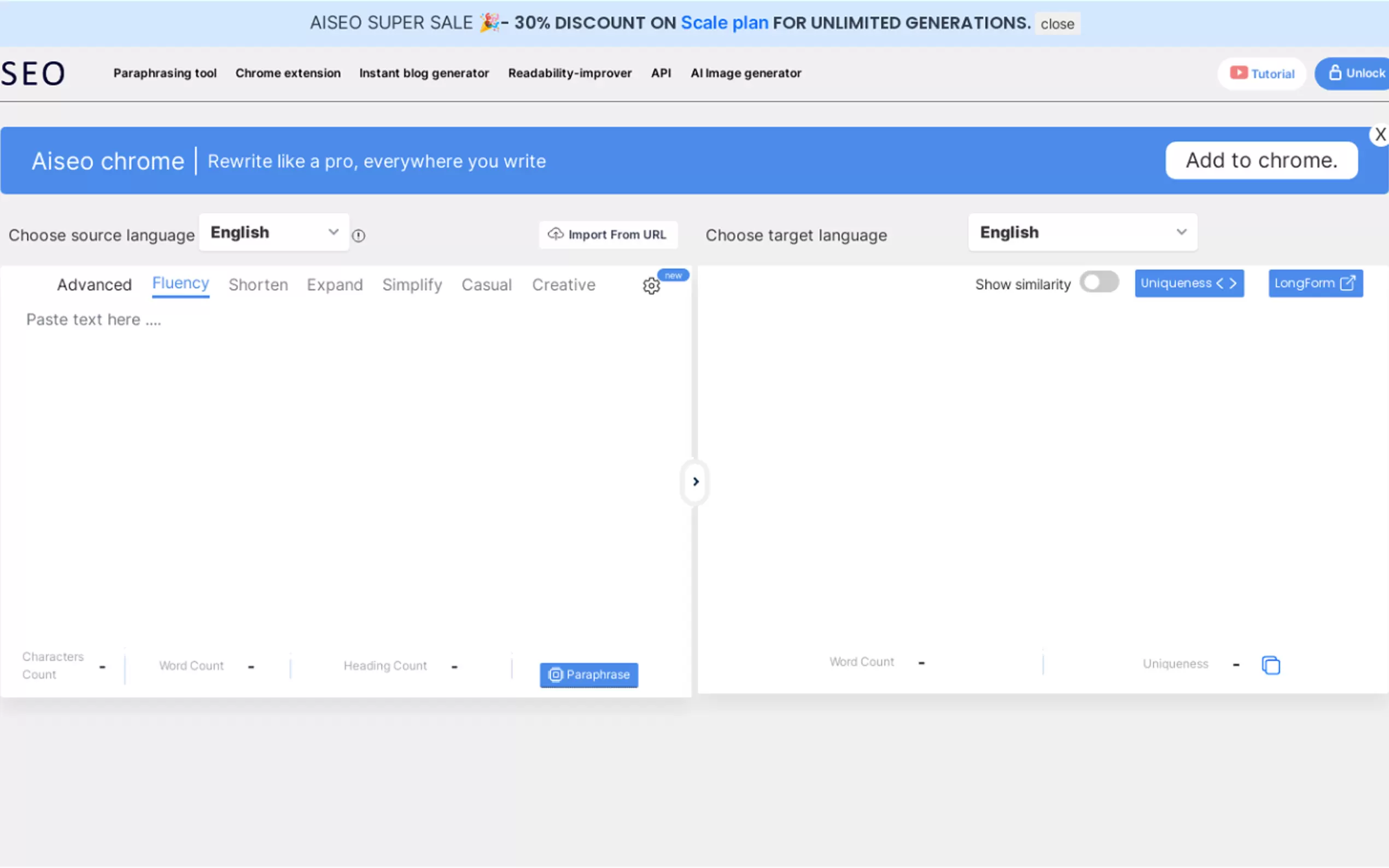Dismiss the Aiseo chrome banner X
The width and height of the screenshot is (1389, 868).
click(x=1379, y=135)
